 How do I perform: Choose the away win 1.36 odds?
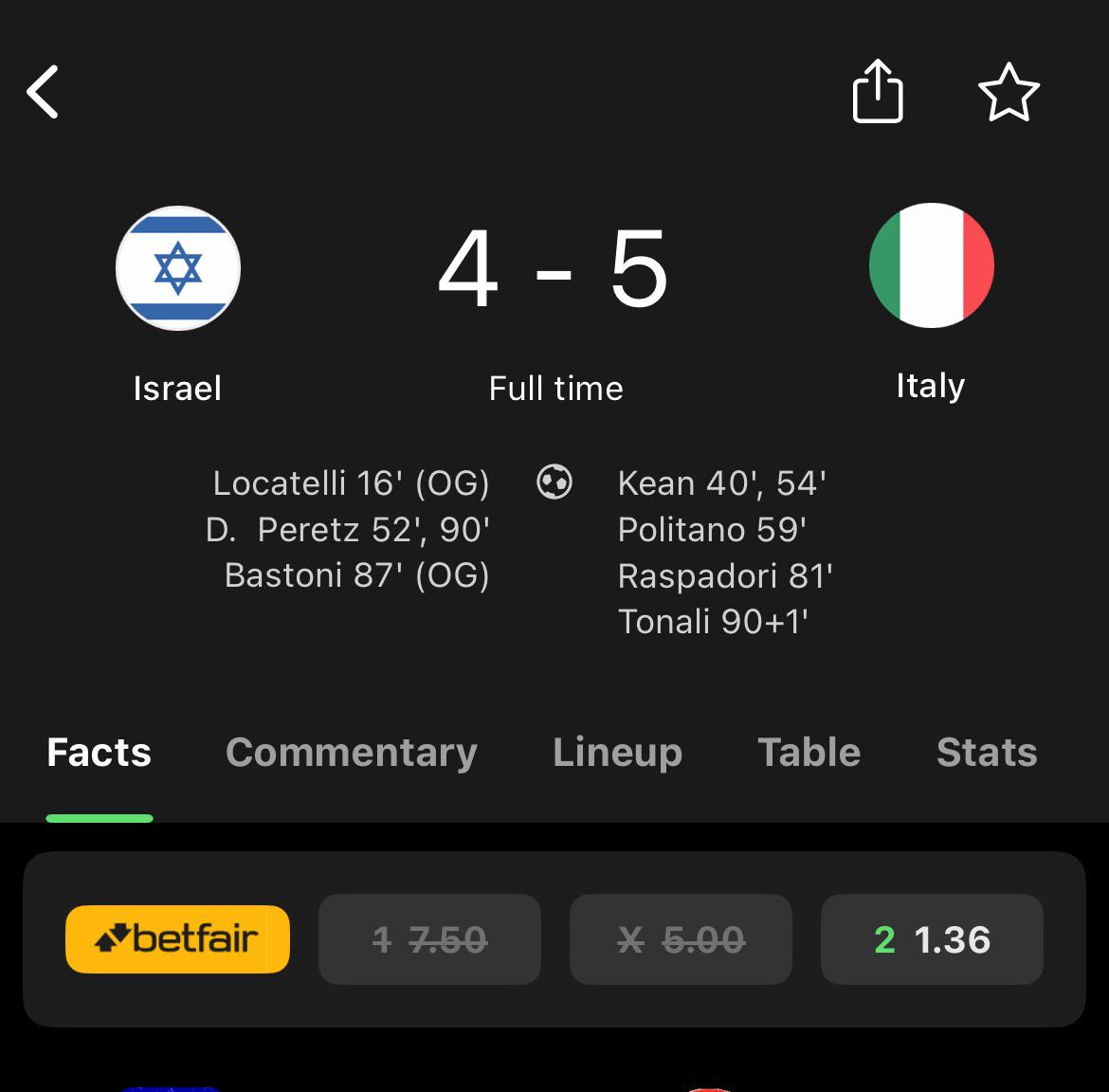[x=932, y=939]
